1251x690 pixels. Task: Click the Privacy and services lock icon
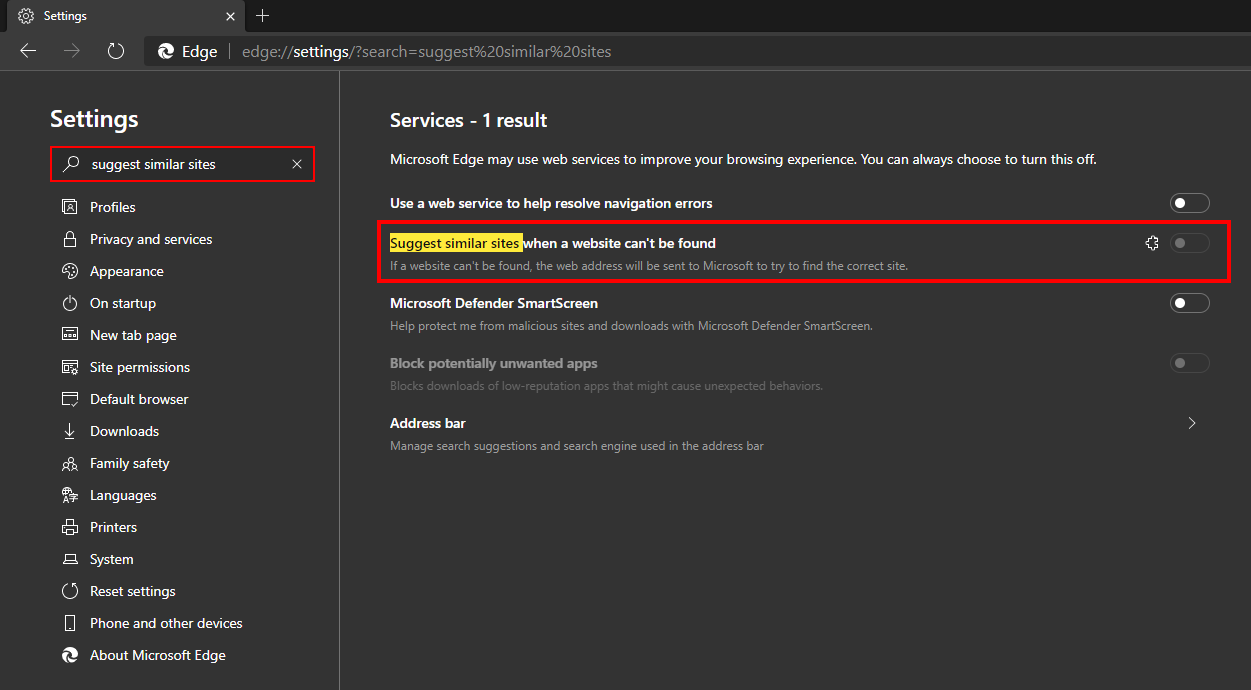(x=70, y=239)
